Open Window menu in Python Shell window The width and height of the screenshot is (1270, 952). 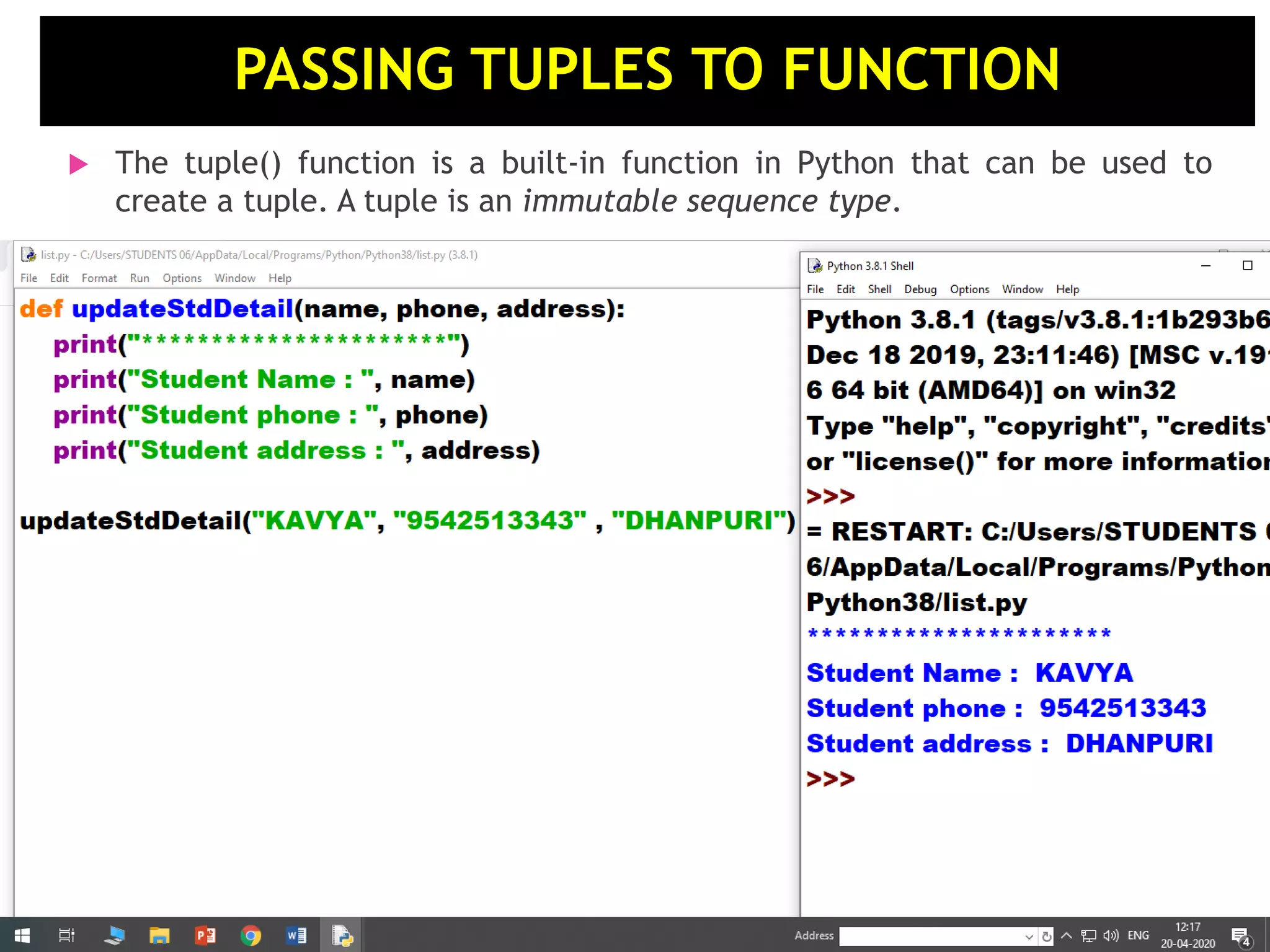1023,289
